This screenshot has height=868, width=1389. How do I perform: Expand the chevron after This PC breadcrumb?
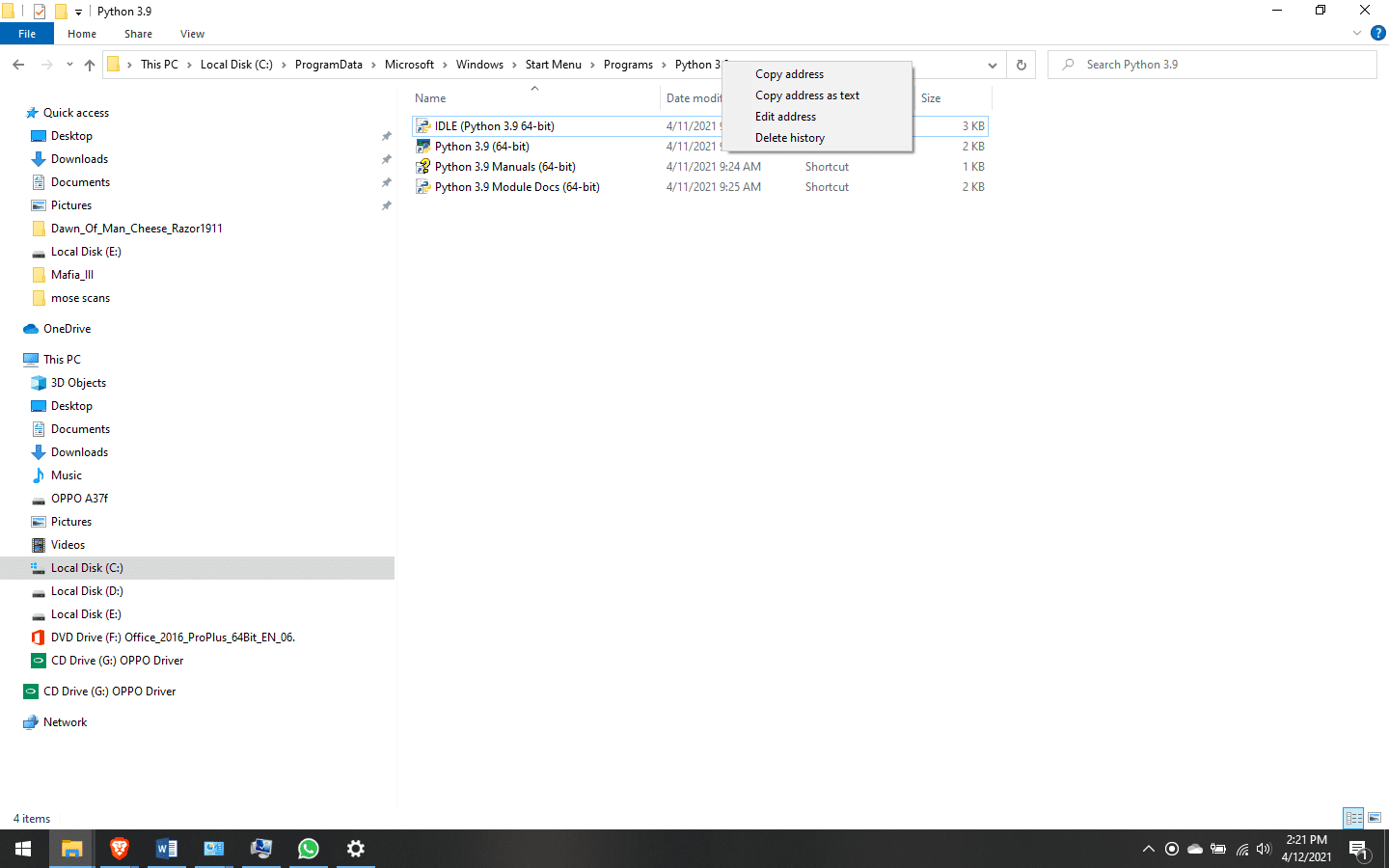click(x=189, y=65)
